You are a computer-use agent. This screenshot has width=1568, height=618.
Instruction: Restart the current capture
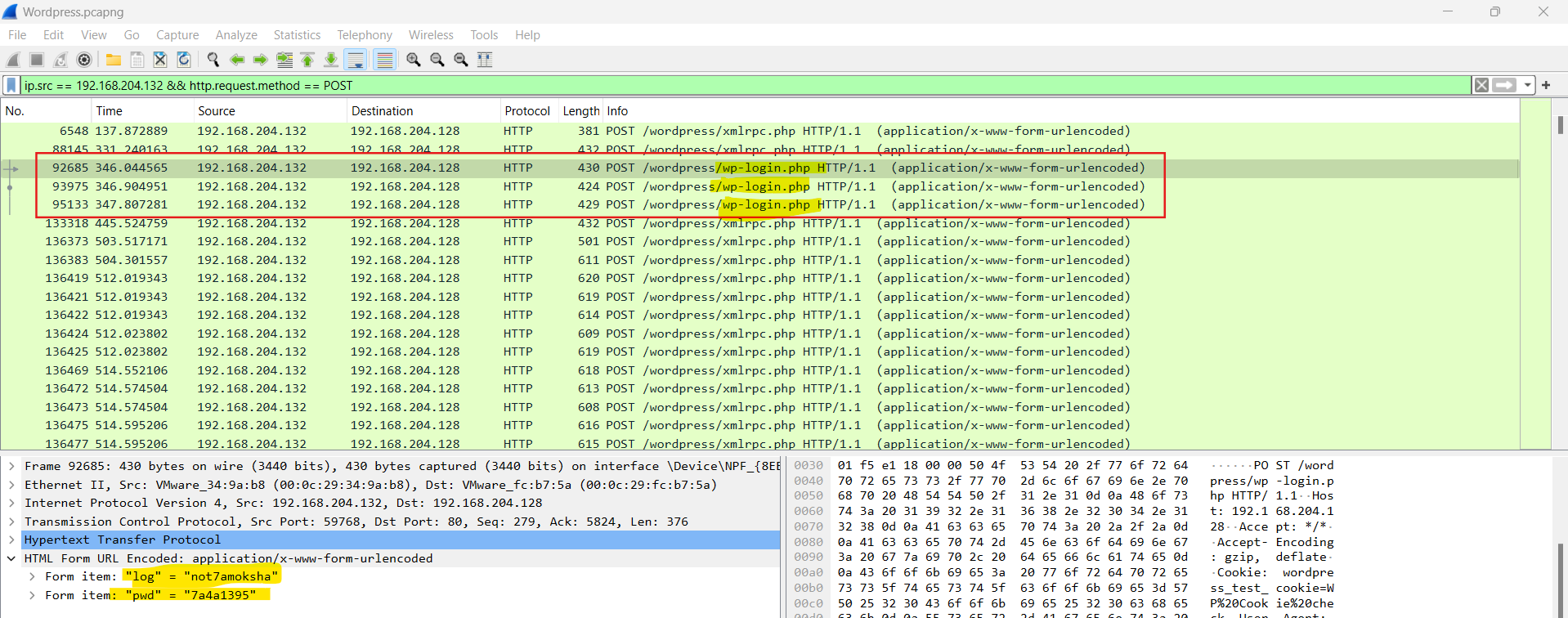[60, 60]
